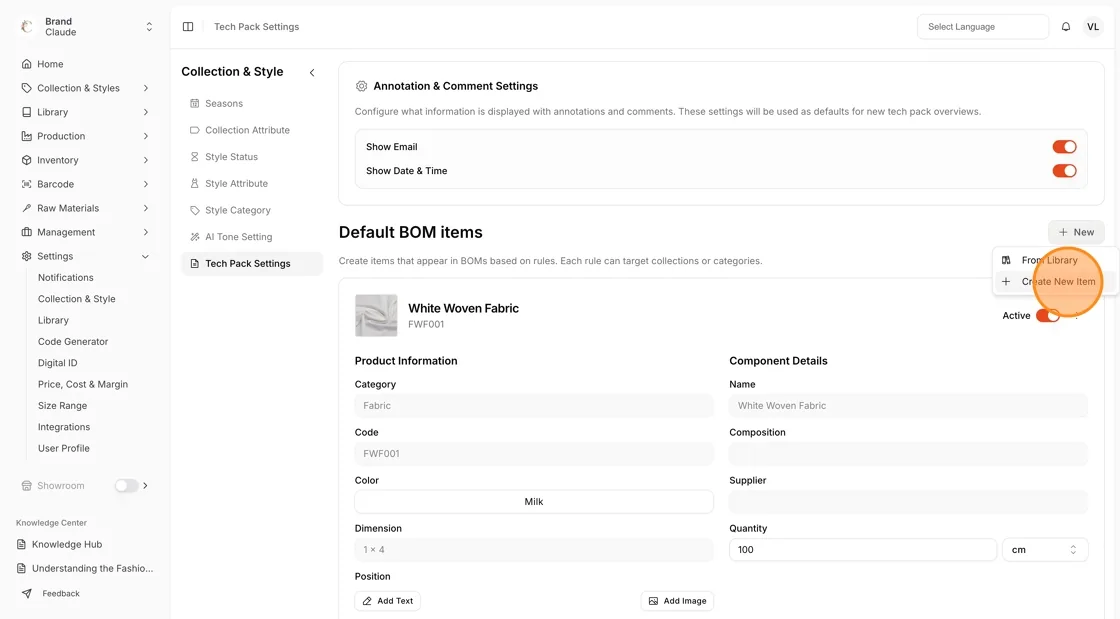1120x619 pixels.
Task: Open the Select Language dropdown
Action: pos(983,26)
